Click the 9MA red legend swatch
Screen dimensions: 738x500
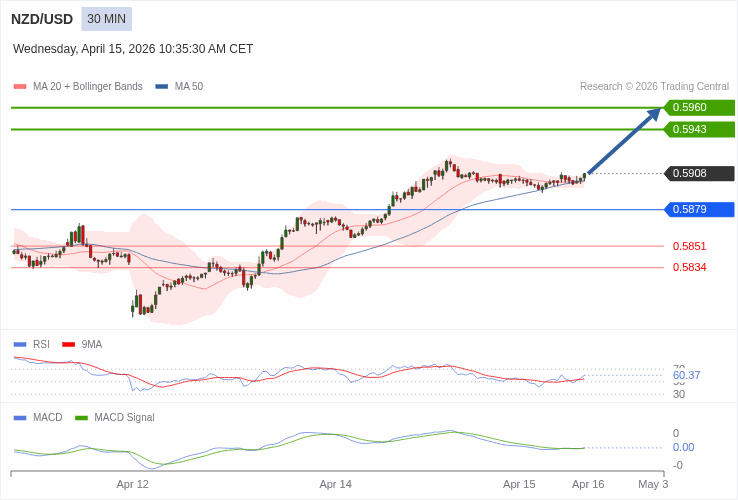(x=68, y=344)
